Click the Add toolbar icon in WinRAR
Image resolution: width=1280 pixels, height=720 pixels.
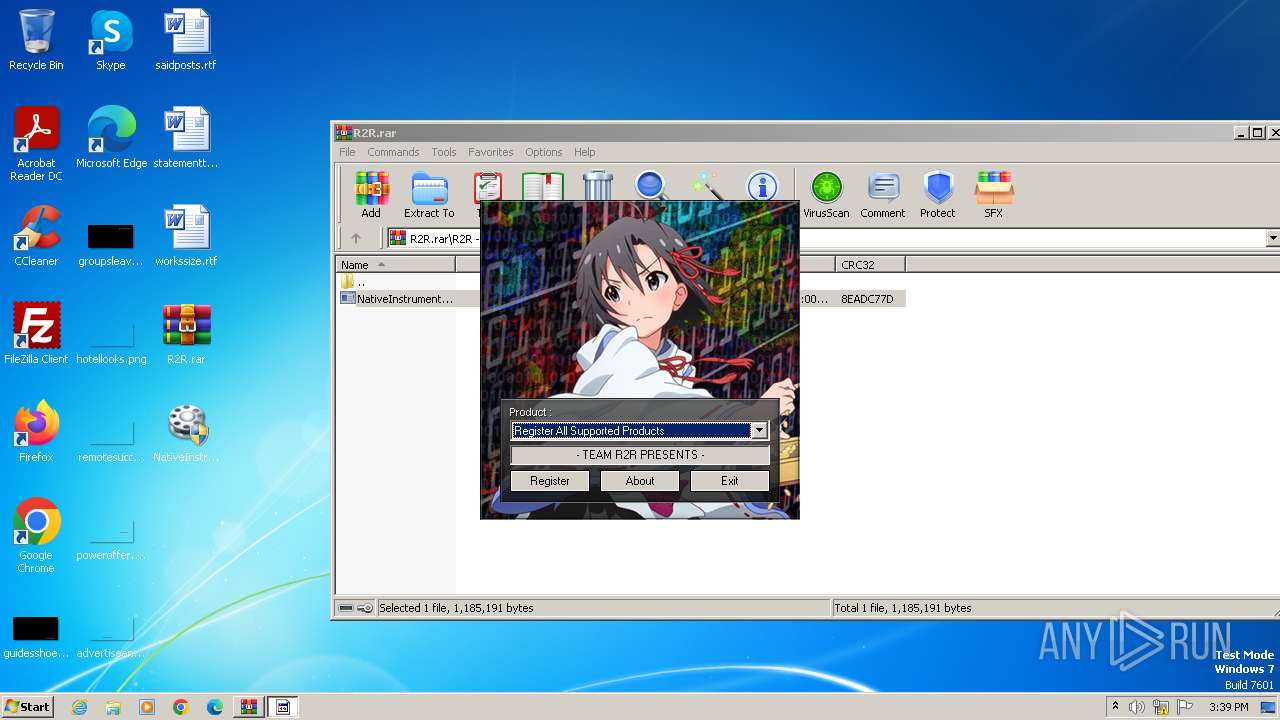coord(371,194)
